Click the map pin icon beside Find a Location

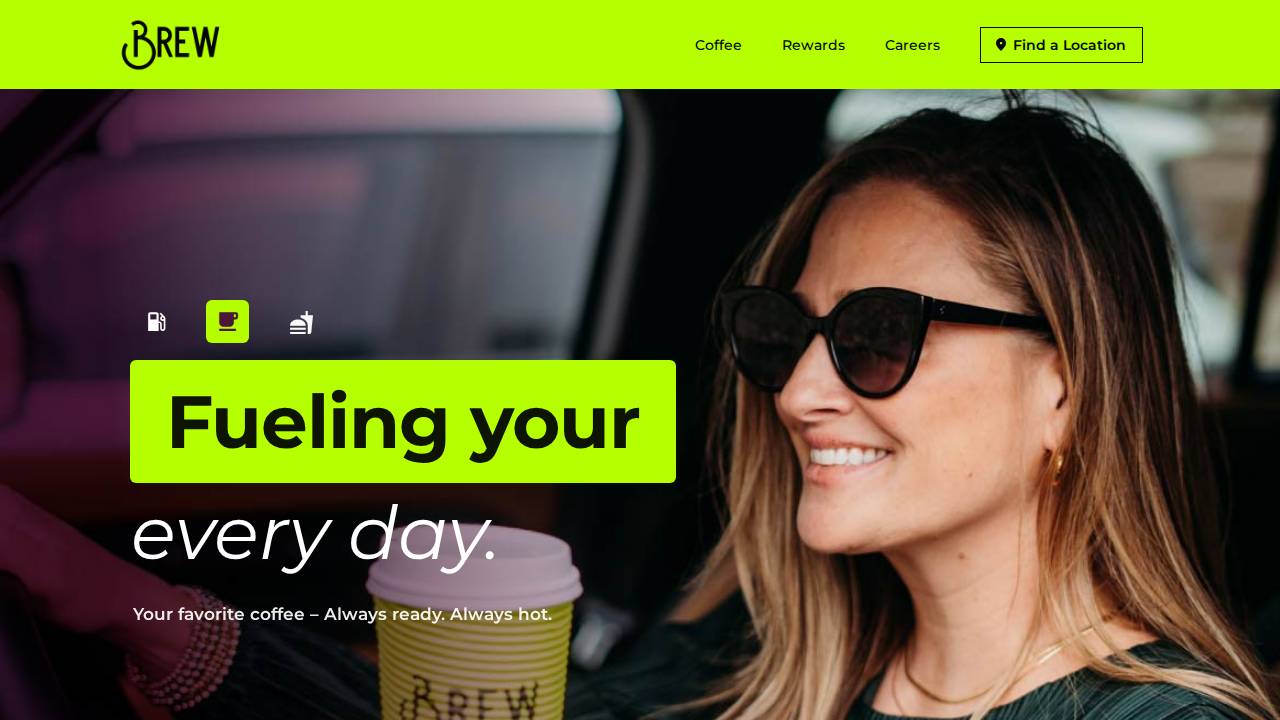click(1001, 45)
